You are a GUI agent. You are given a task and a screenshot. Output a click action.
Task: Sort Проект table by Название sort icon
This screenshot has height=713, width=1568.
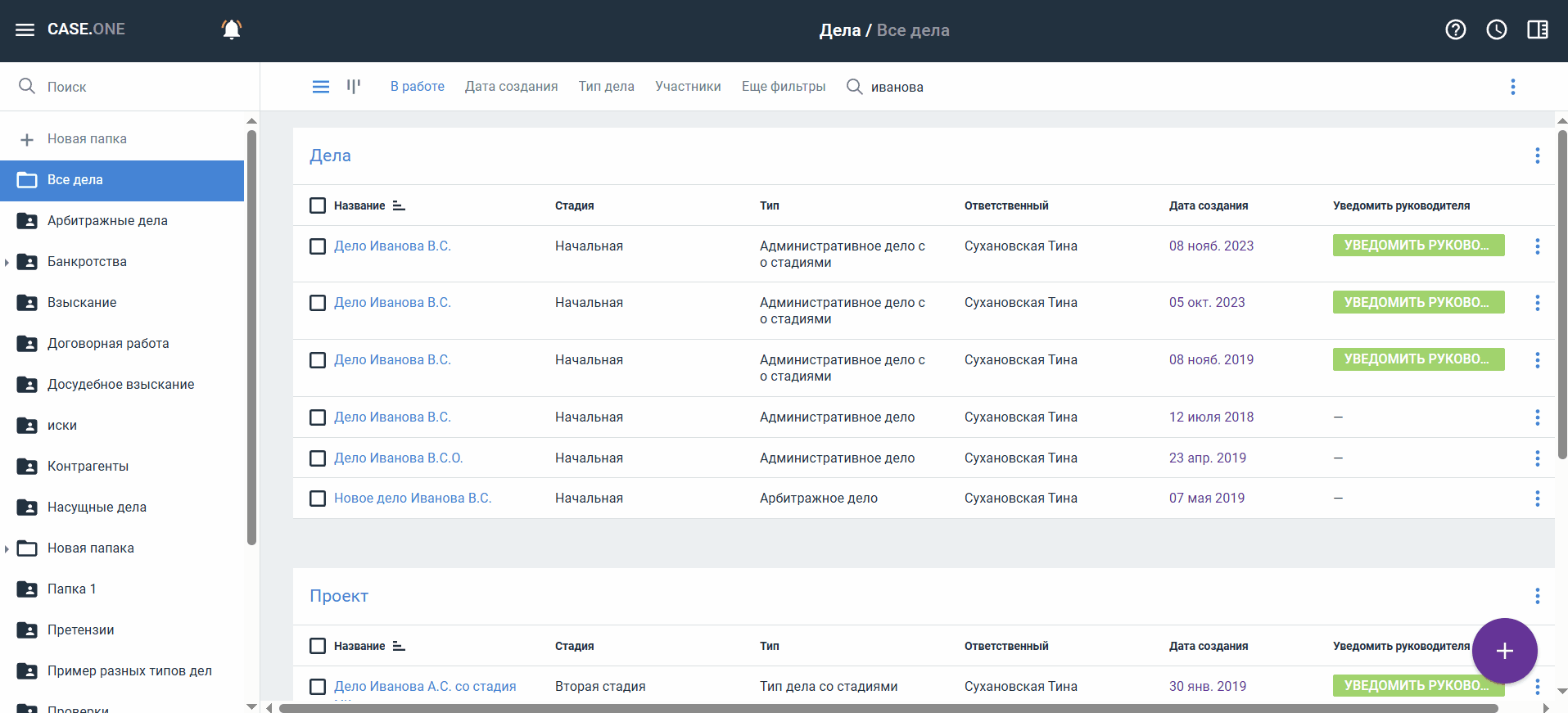click(x=399, y=646)
